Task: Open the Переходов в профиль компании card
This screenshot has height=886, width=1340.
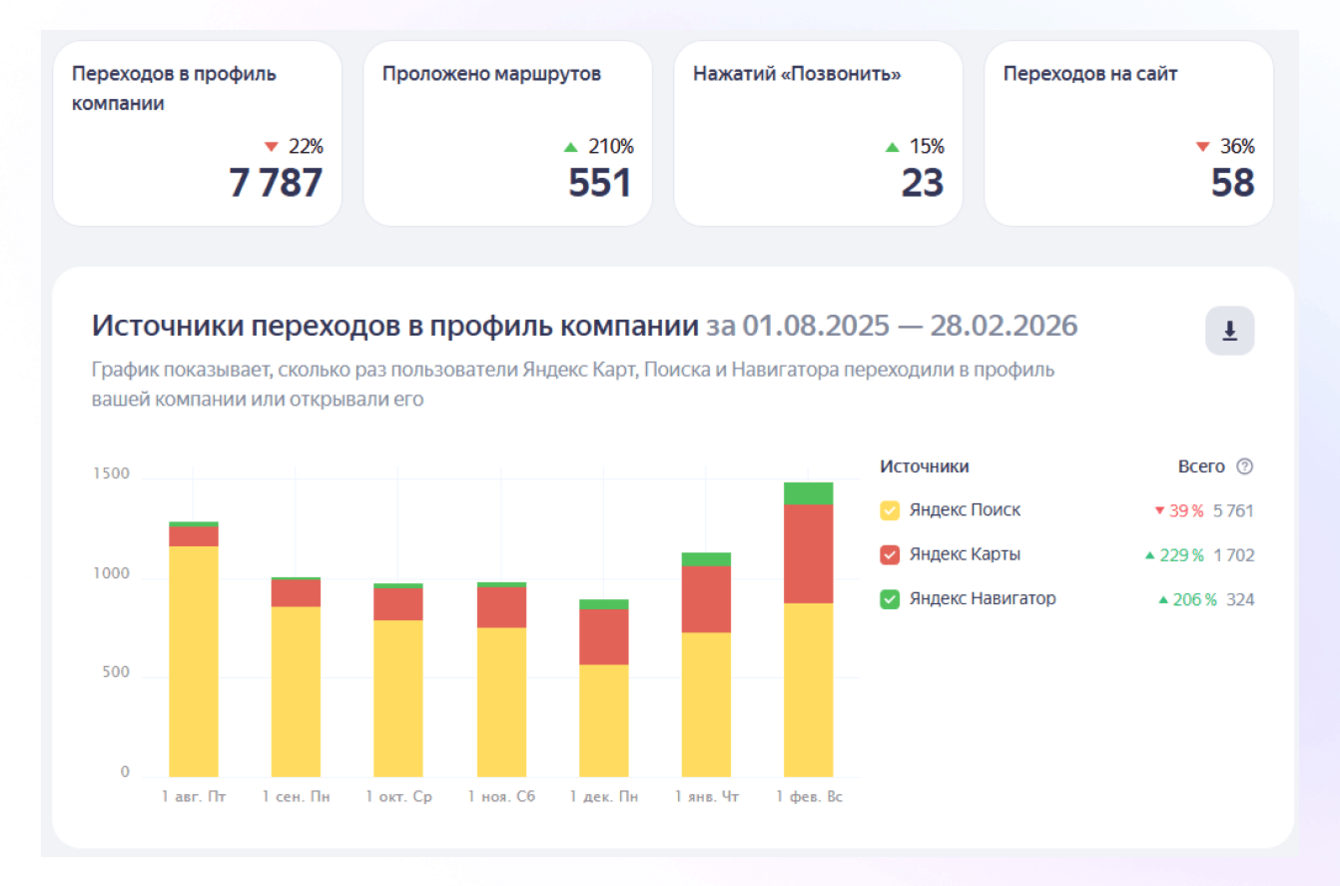Action: click(197, 133)
